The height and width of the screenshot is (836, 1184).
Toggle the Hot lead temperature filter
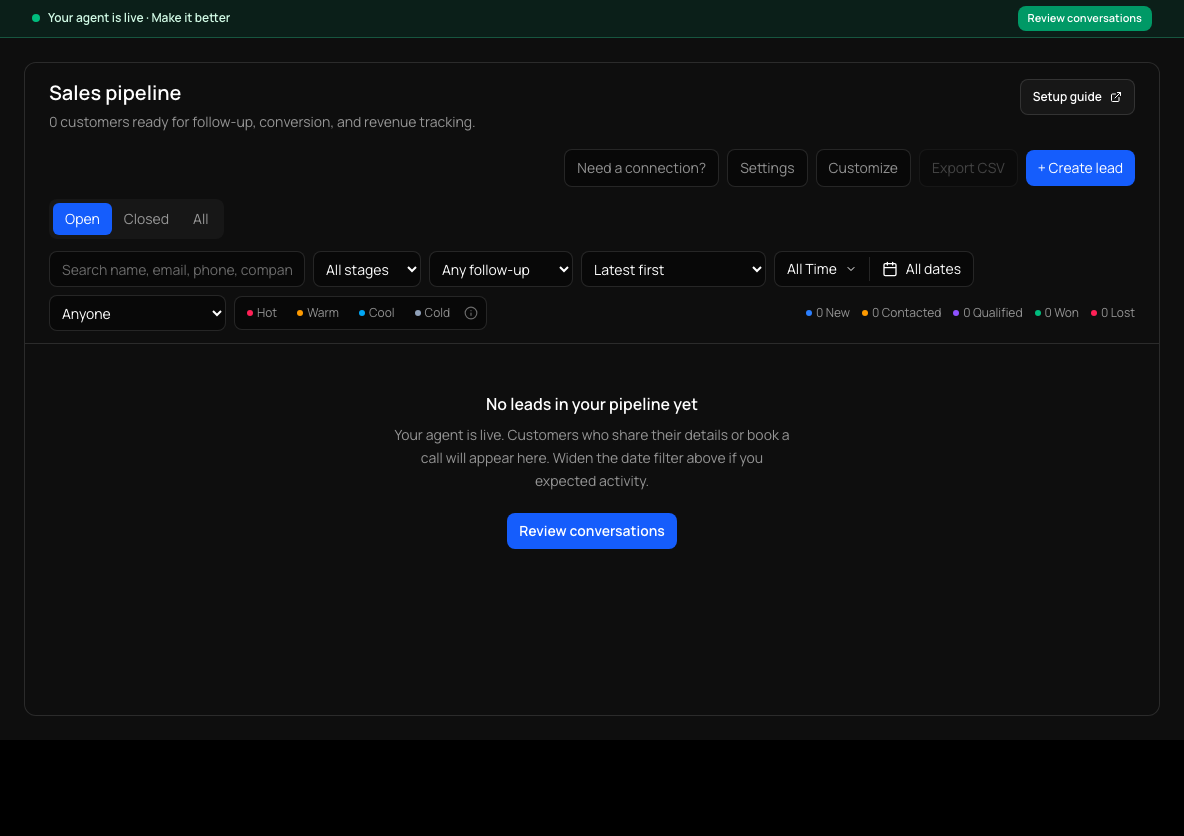pos(262,313)
